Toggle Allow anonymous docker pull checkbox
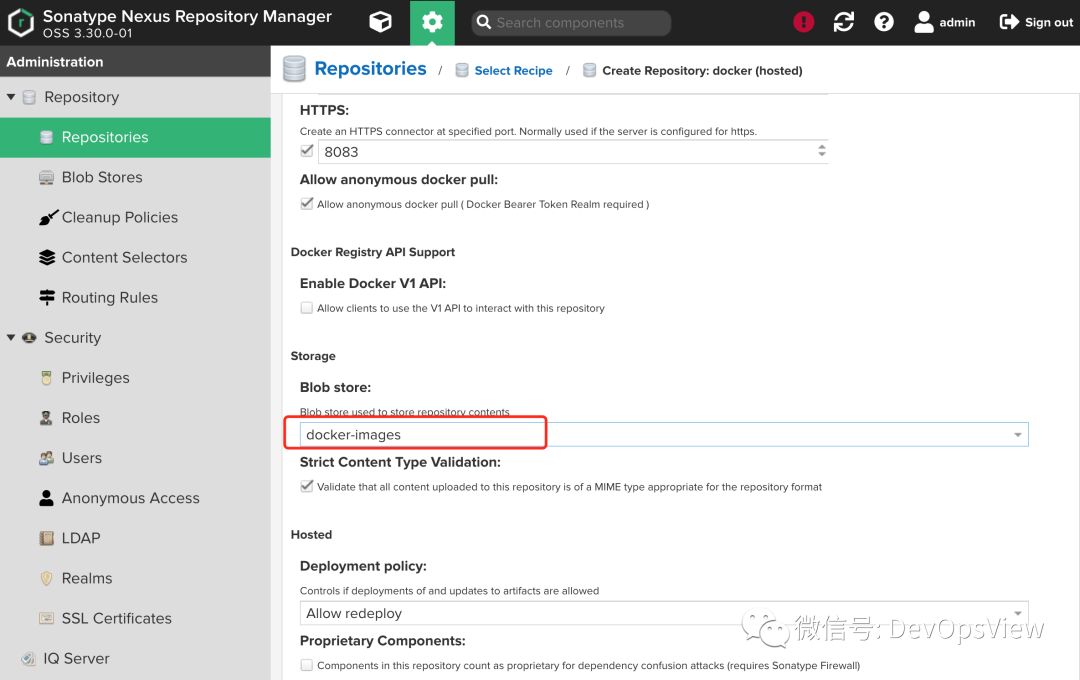This screenshot has width=1080, height=680. pyautogui.click(x=307, y=204)
